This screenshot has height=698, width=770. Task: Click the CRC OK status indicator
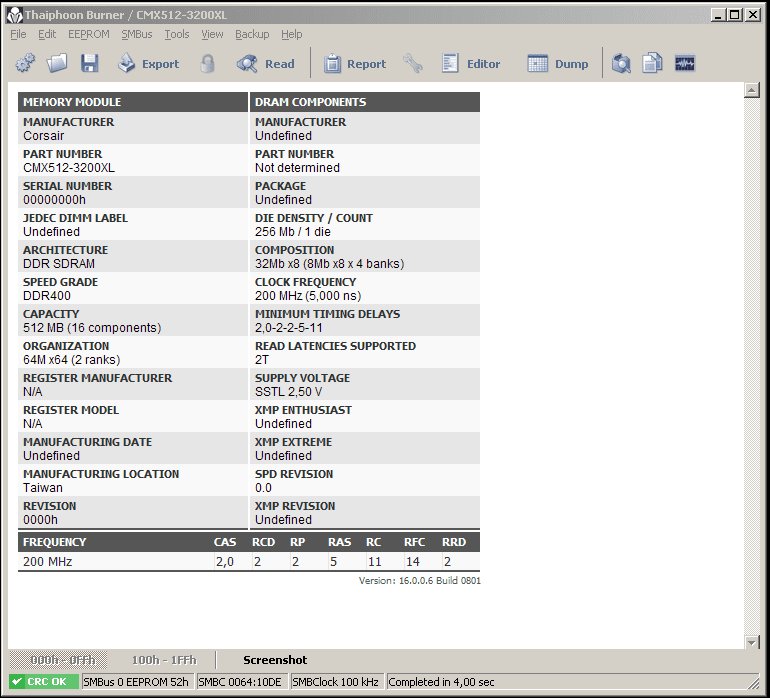pyautogui.click(x=44, y=681)
